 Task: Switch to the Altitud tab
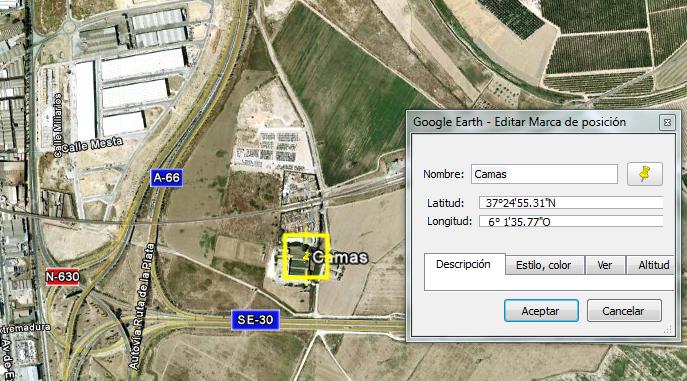pos(652,265)
